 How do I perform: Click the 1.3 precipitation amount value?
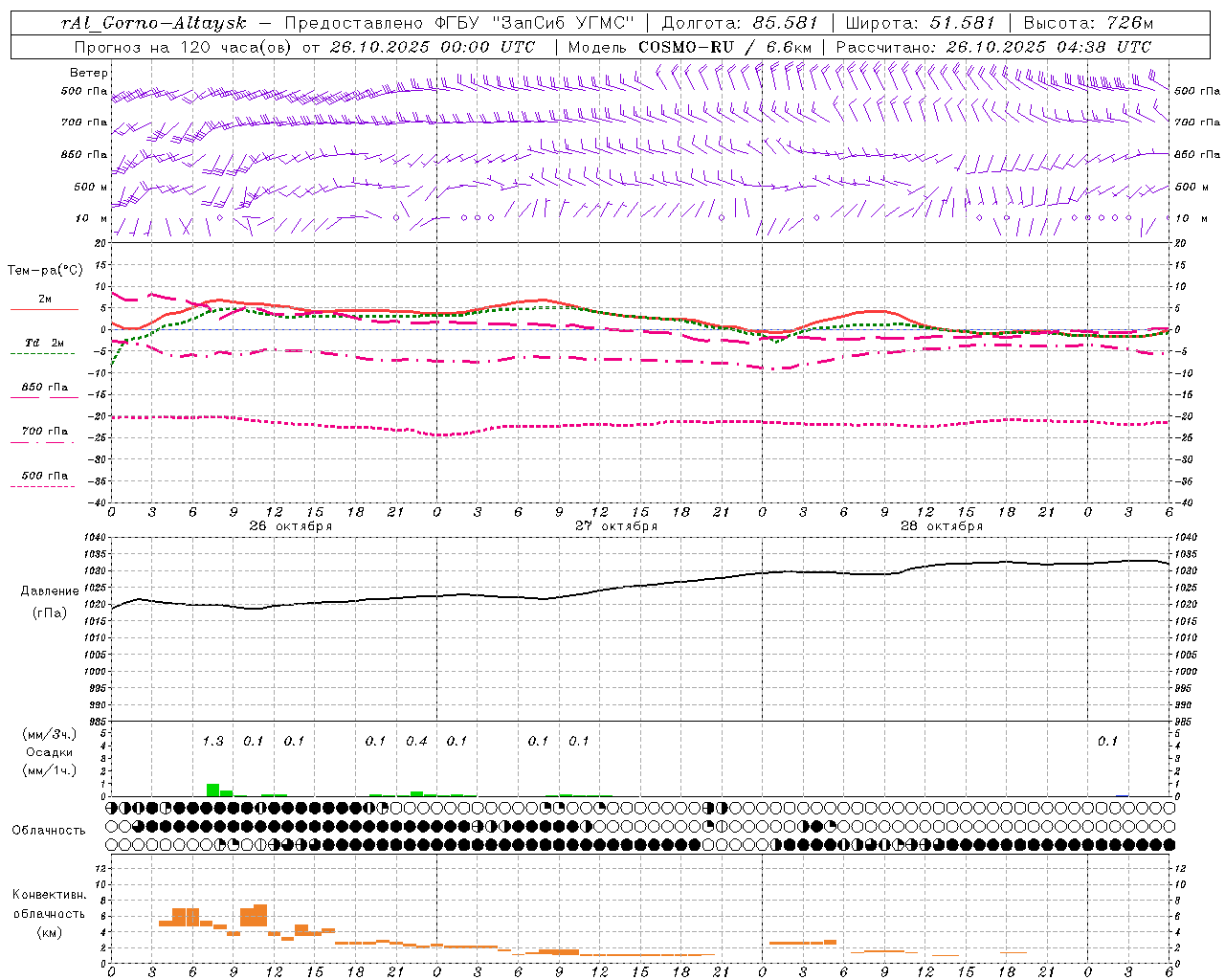tap(212, 741)
